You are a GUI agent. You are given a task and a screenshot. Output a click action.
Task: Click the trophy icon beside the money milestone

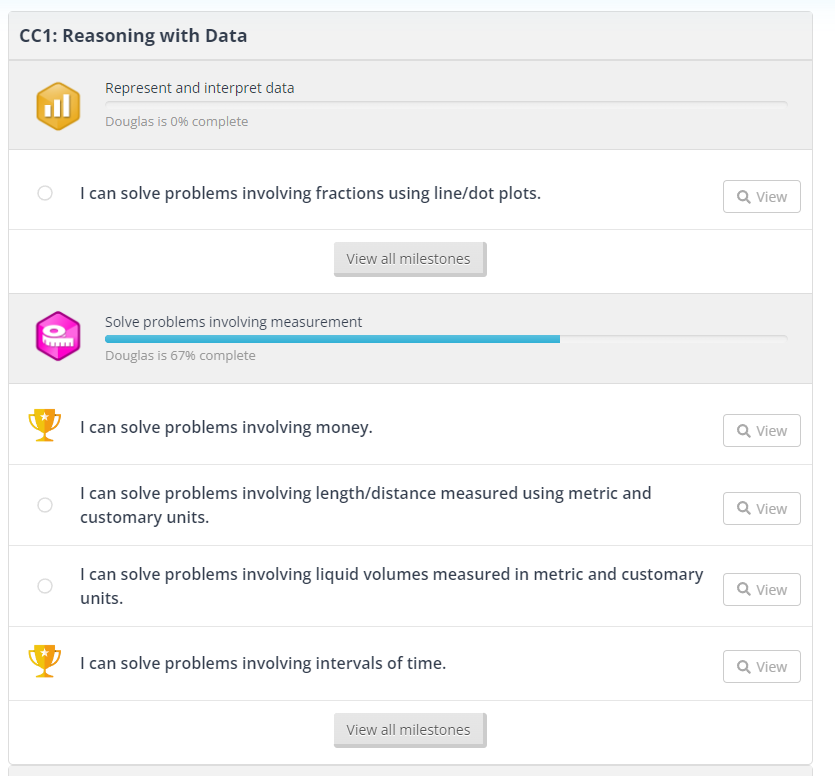tap(45, 426)
